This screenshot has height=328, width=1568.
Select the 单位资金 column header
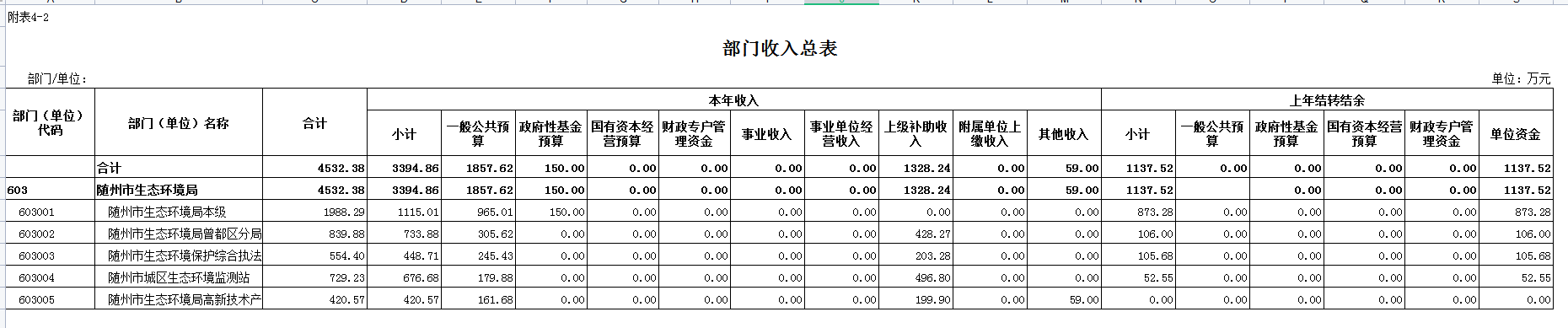(x=1515, y=133)
